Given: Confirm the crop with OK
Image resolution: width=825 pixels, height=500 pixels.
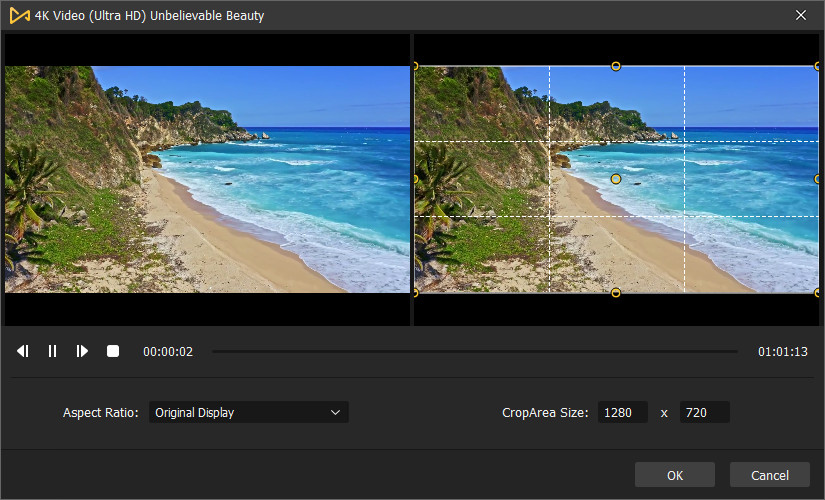Looking at the screenshot, I should [675, 475].
